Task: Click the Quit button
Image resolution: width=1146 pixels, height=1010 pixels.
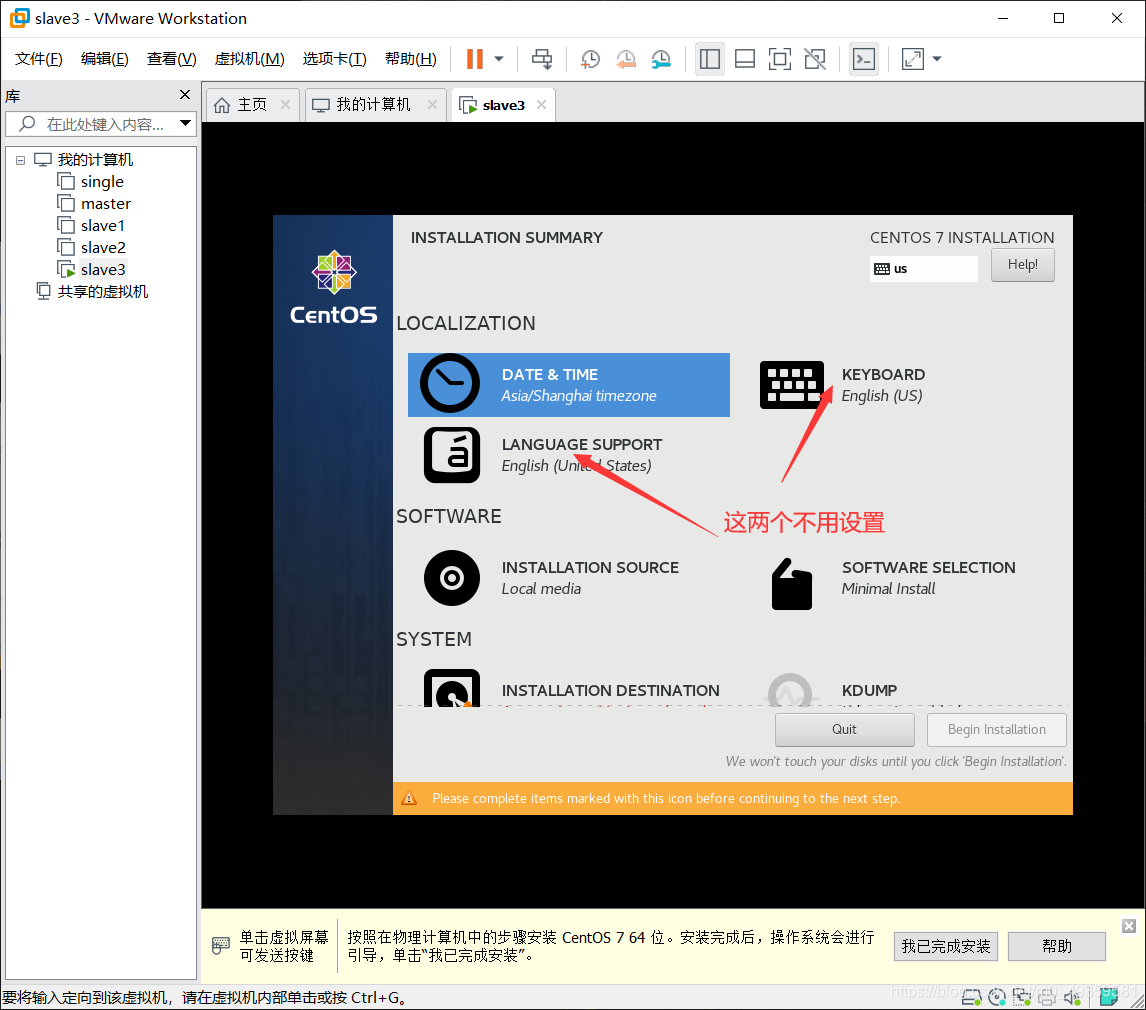Action: [x=844, y=729]
